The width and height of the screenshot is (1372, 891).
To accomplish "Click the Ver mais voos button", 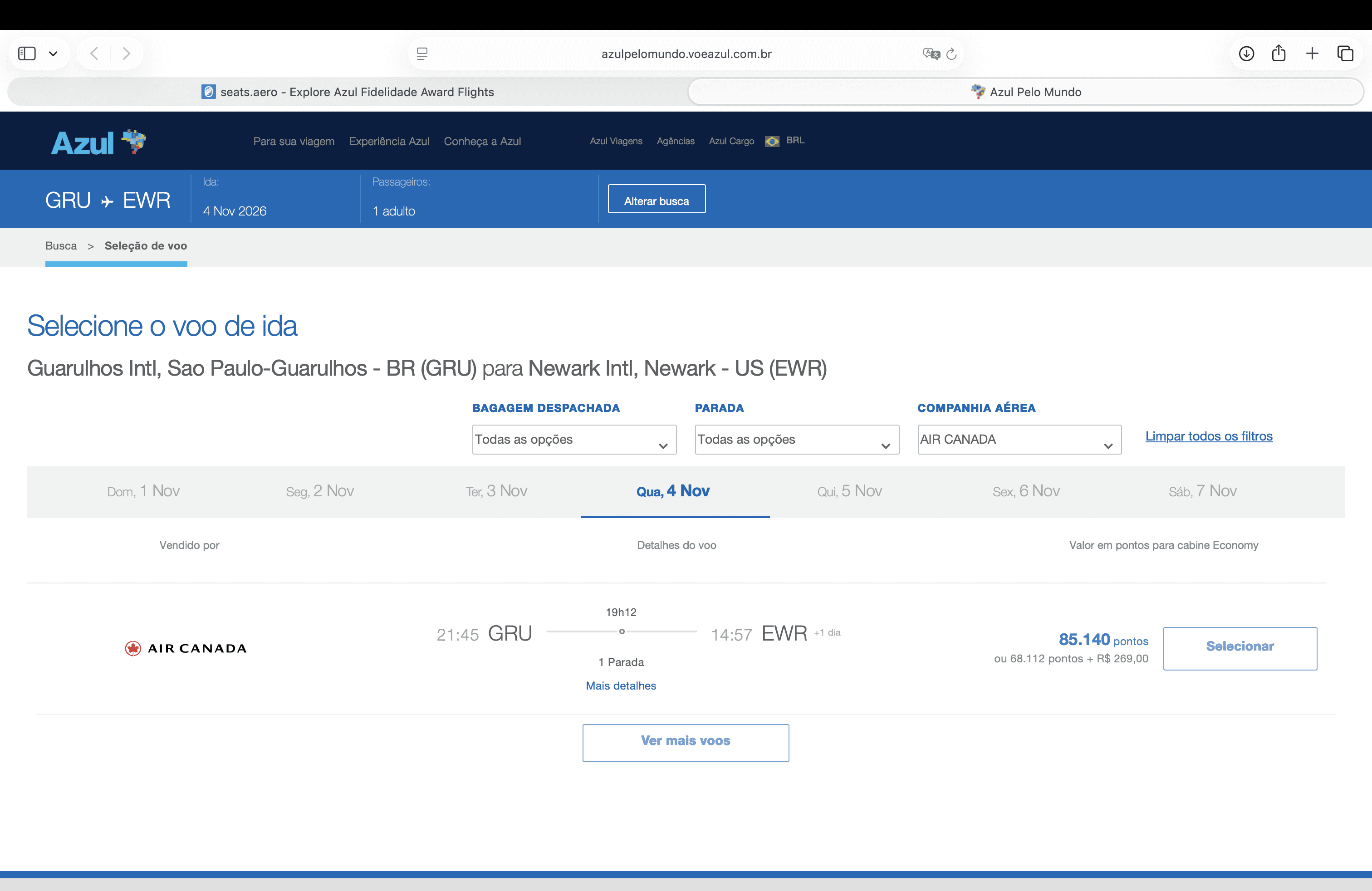I will (685, 742).
